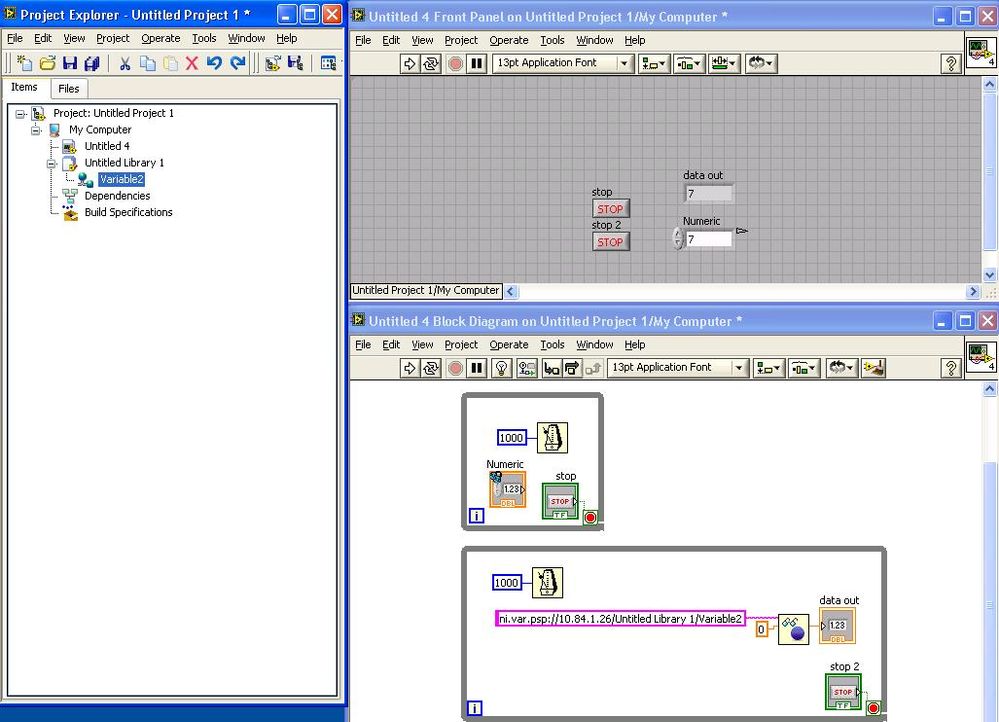The width and height of the screenshot is (999, 722).
Task: Toggle the 'stop' boolean button on front panel
Action: click(610, 209)
